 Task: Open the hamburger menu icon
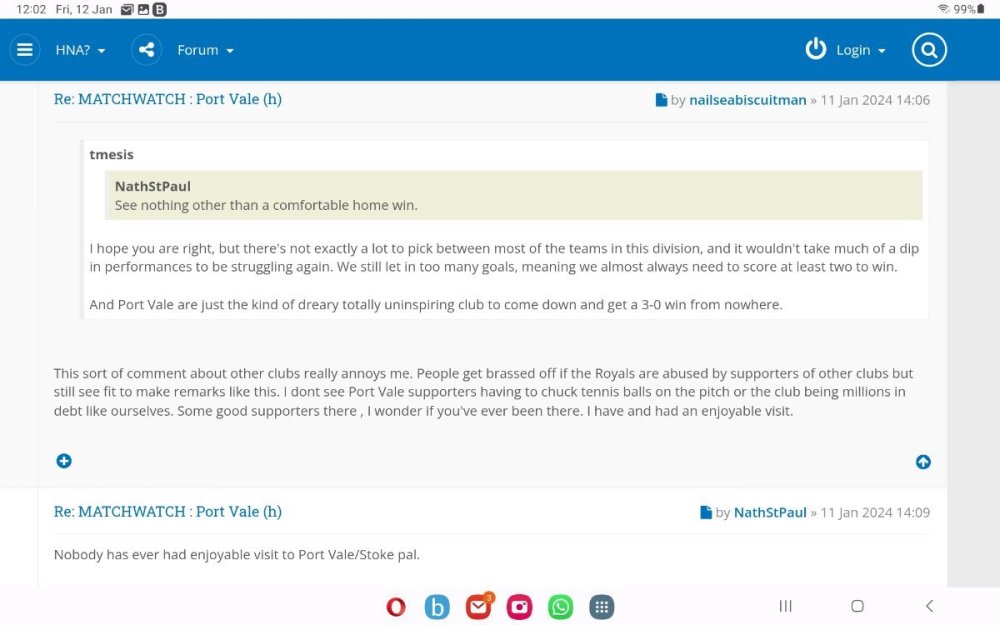(x=25, y=50)
